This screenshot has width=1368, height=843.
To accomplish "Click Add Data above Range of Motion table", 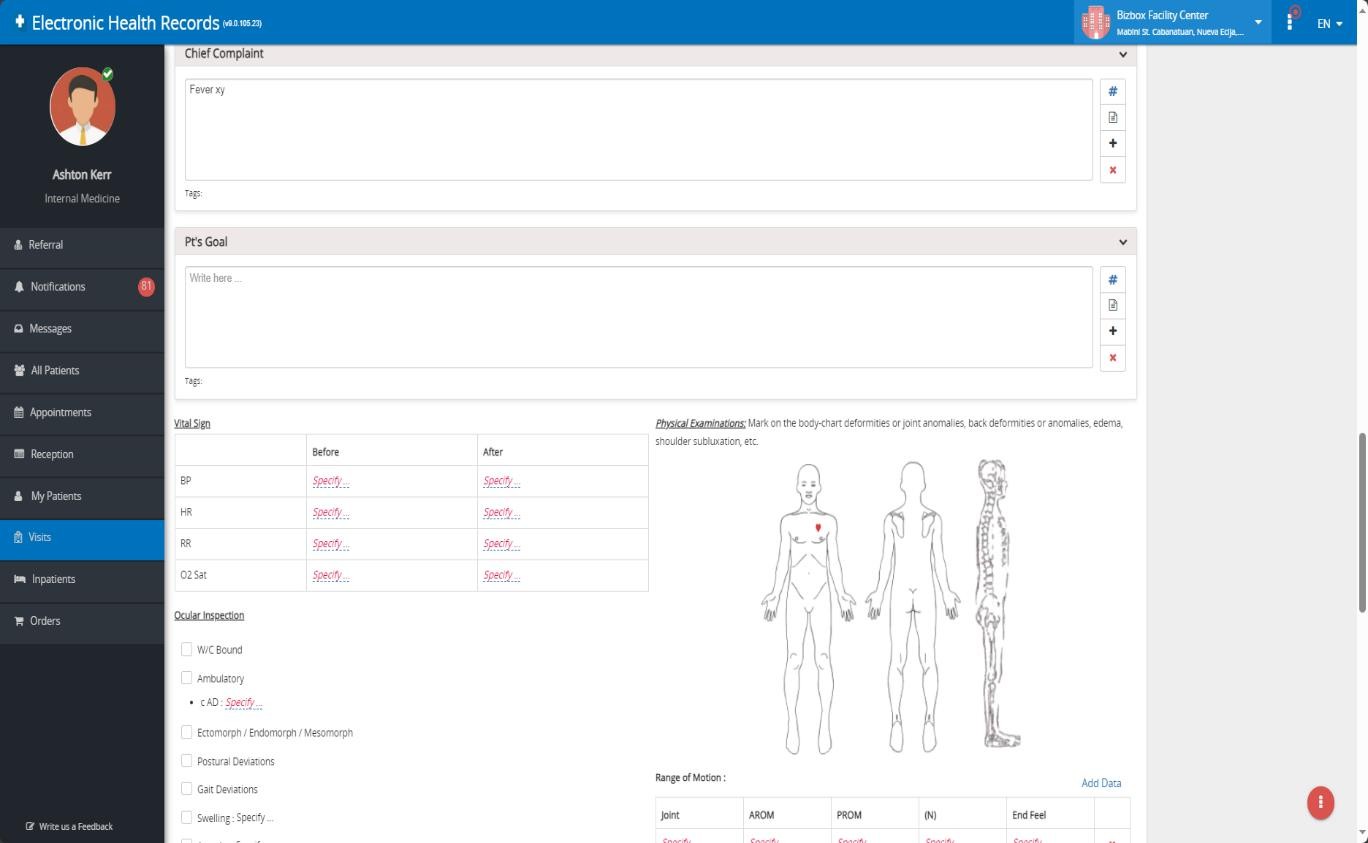I will (x=1100, y=783).
